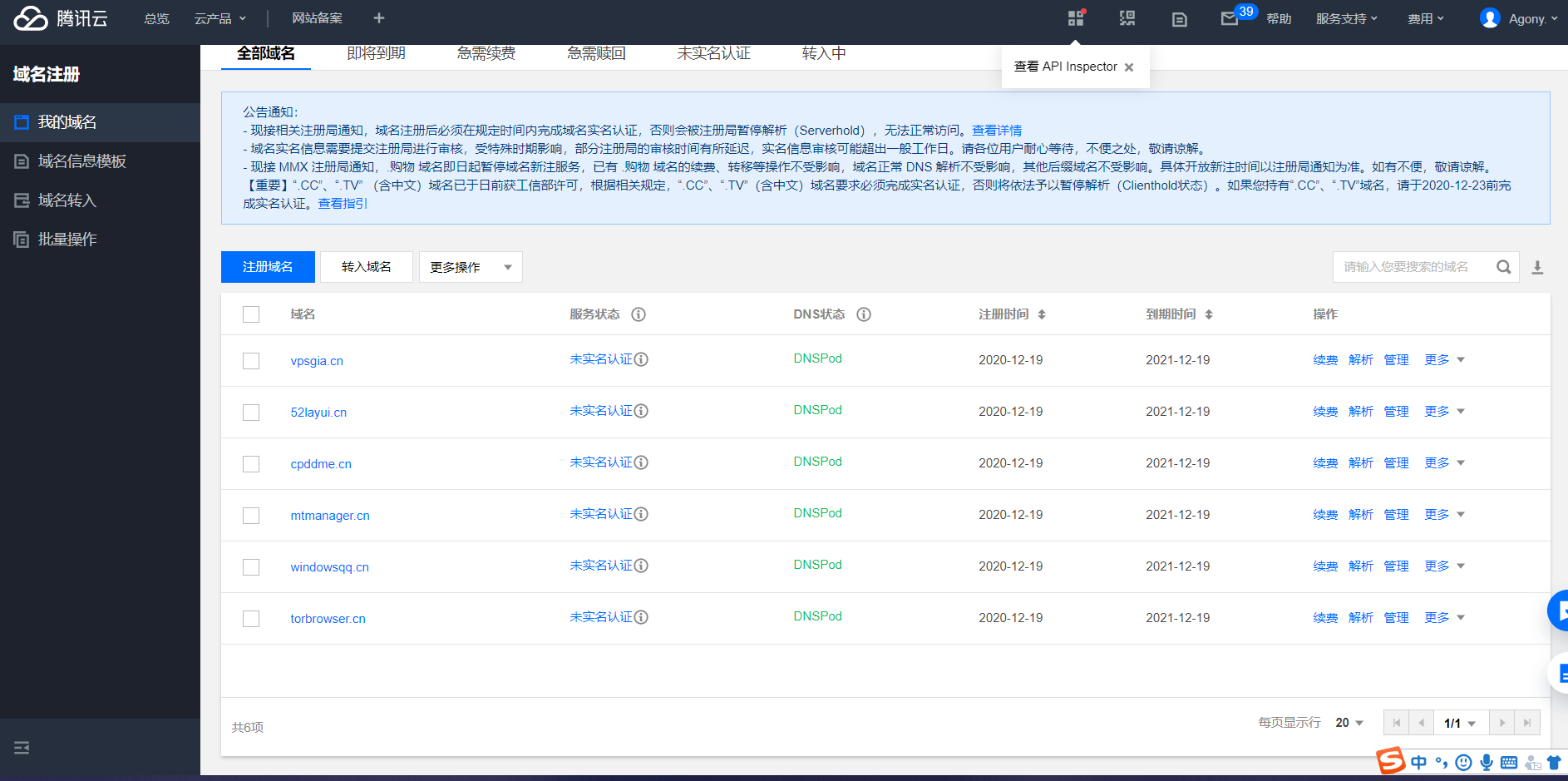Open the rows-per-page dropdown showing 20
This screenshot has height=781, width=1568.
(x=1349, y=723)
